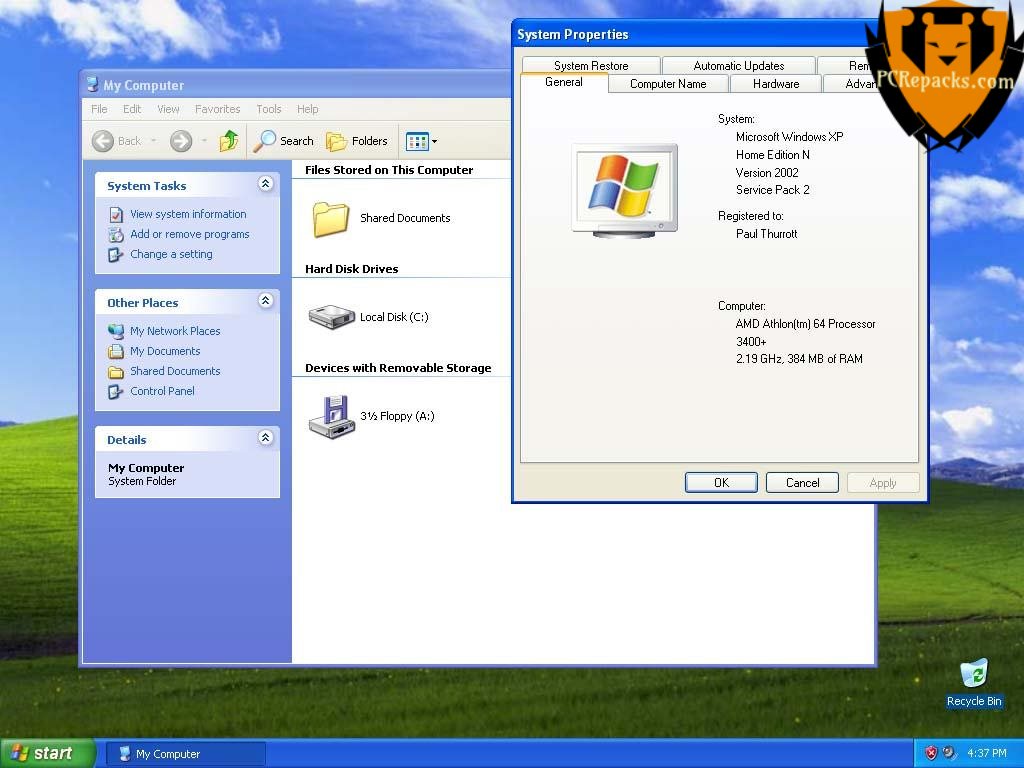The height and width of the screenshot is (768, 1024).
Task: Click the Search toolbar icon
Action: (283, 140)
